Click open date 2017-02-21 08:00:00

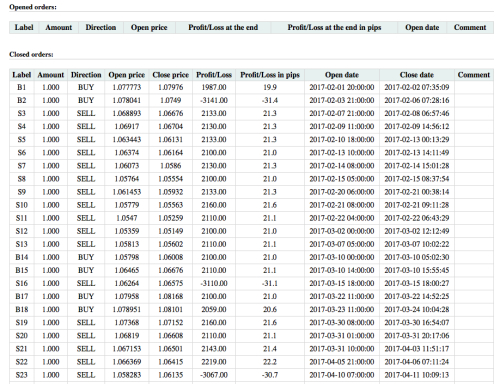coord(342,205)
